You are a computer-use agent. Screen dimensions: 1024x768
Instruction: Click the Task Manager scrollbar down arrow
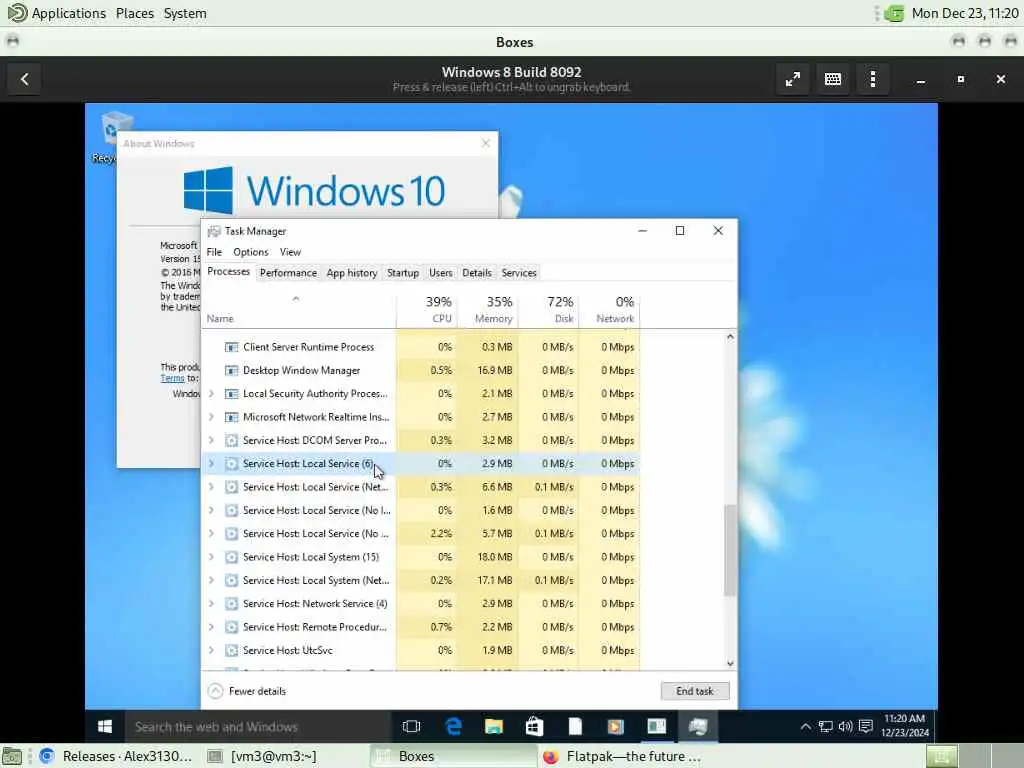click(730, 664)
